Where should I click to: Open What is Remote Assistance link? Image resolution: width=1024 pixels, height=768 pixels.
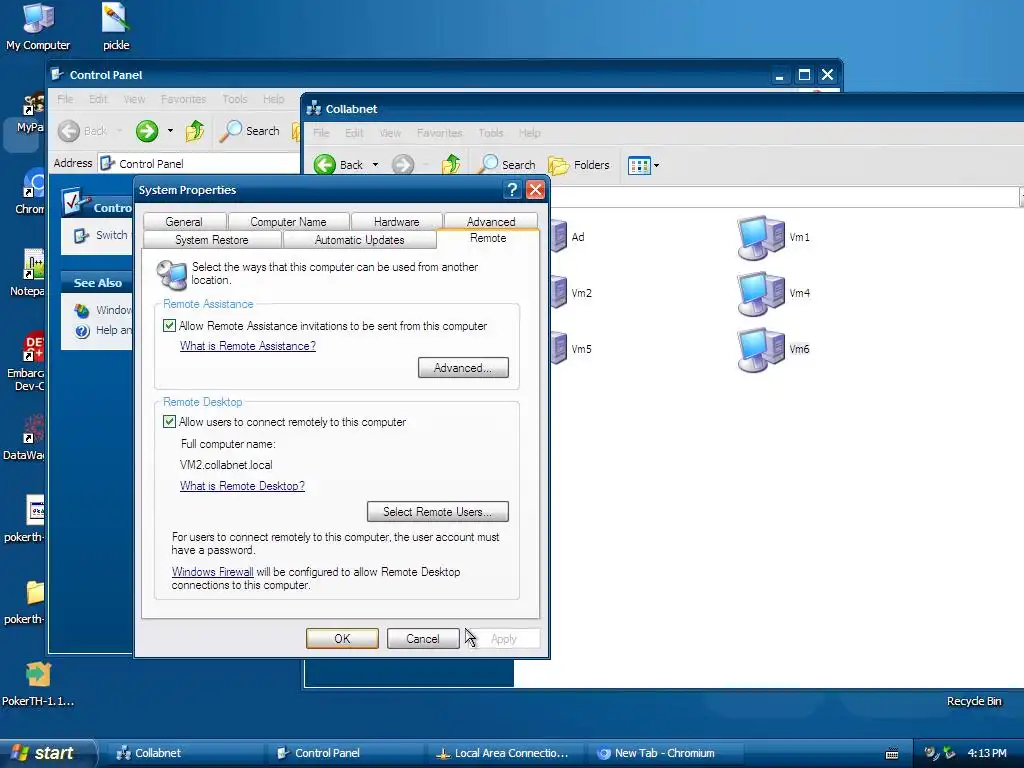tap(248, 346)
